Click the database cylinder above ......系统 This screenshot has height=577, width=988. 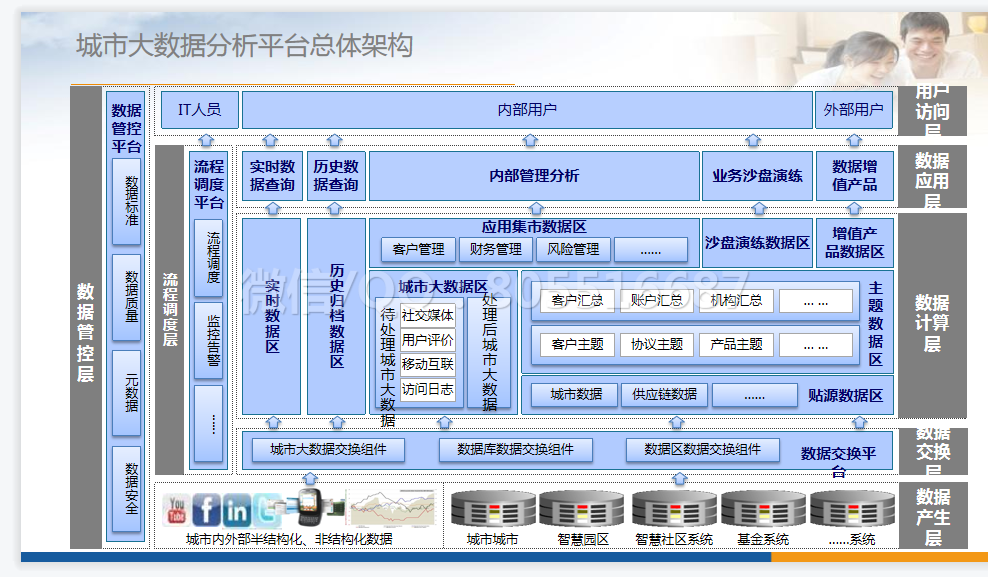852,509
